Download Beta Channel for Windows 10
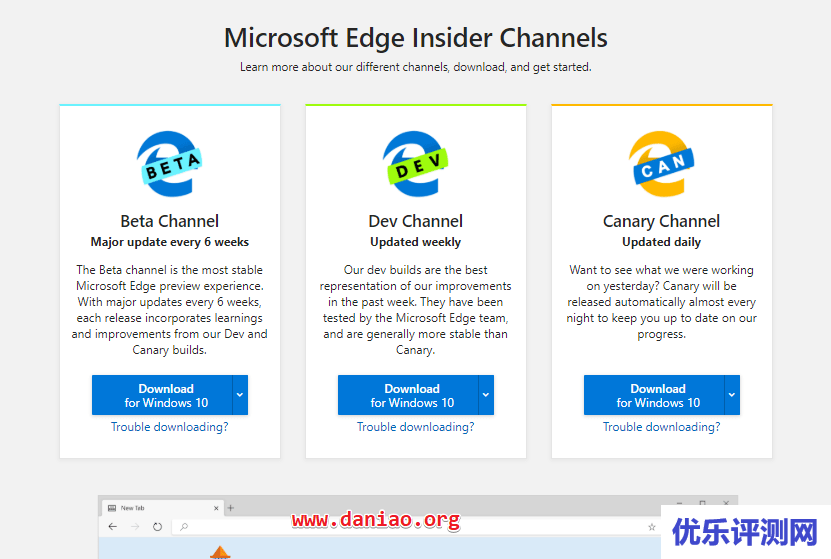Viewport: 831px width, 559px height. [162, 395]
